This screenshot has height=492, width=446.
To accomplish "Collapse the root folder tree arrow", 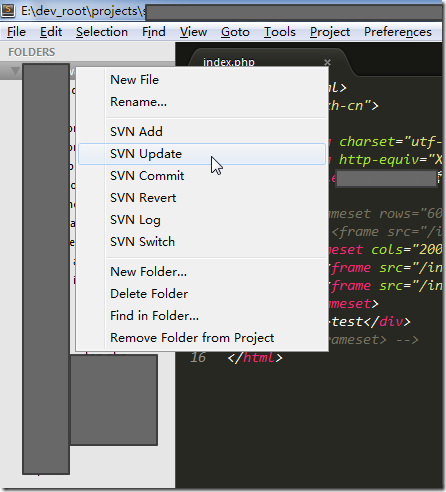I will [15, 71].
